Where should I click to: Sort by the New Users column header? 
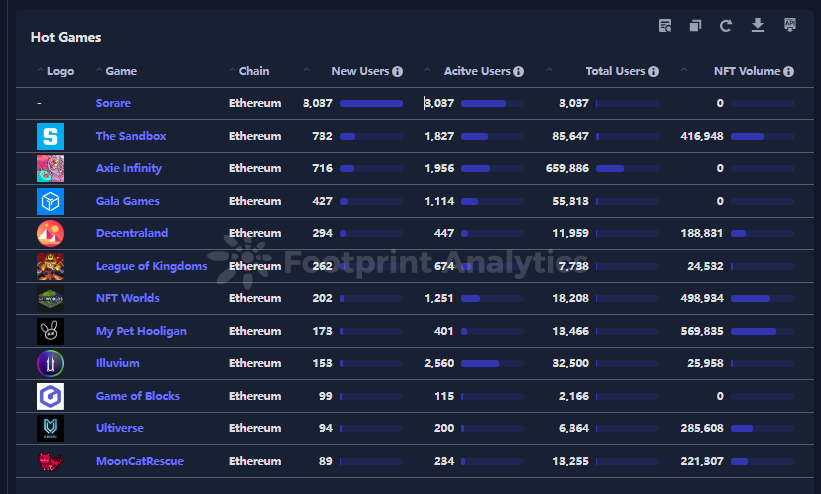(360, 72)
